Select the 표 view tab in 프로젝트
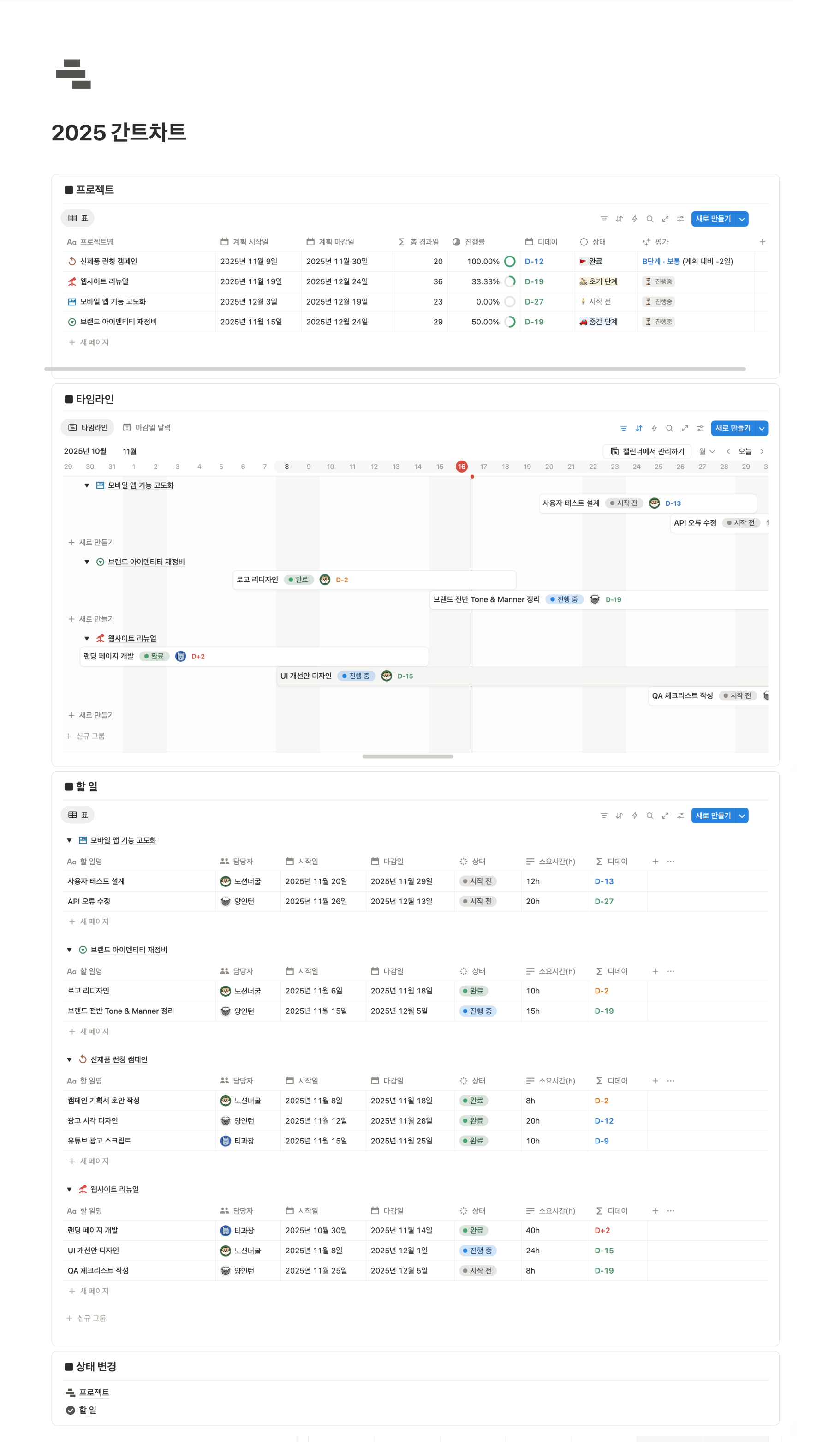This screenshot has width=840, height=1442. 78,218
